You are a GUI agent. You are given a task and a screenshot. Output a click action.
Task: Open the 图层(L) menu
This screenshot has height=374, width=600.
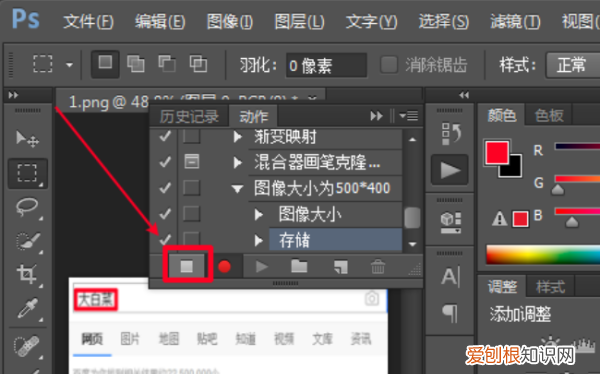click(x=300, y=21)
